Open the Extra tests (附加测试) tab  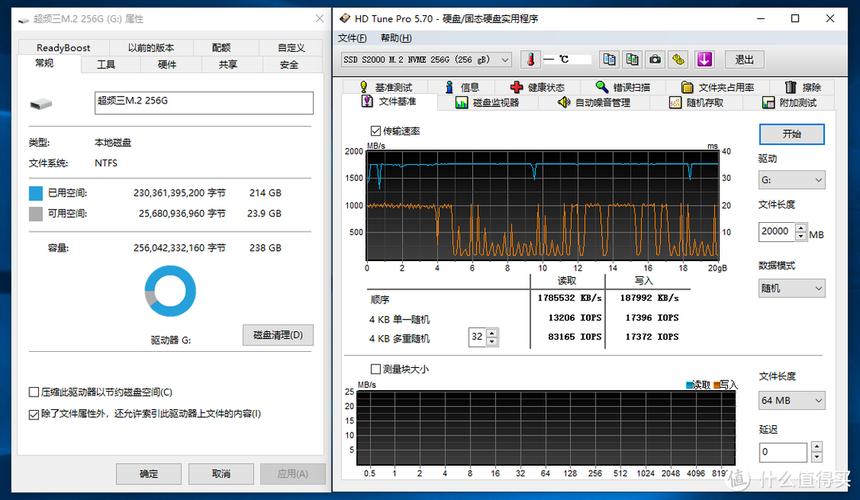pos(790,103)
